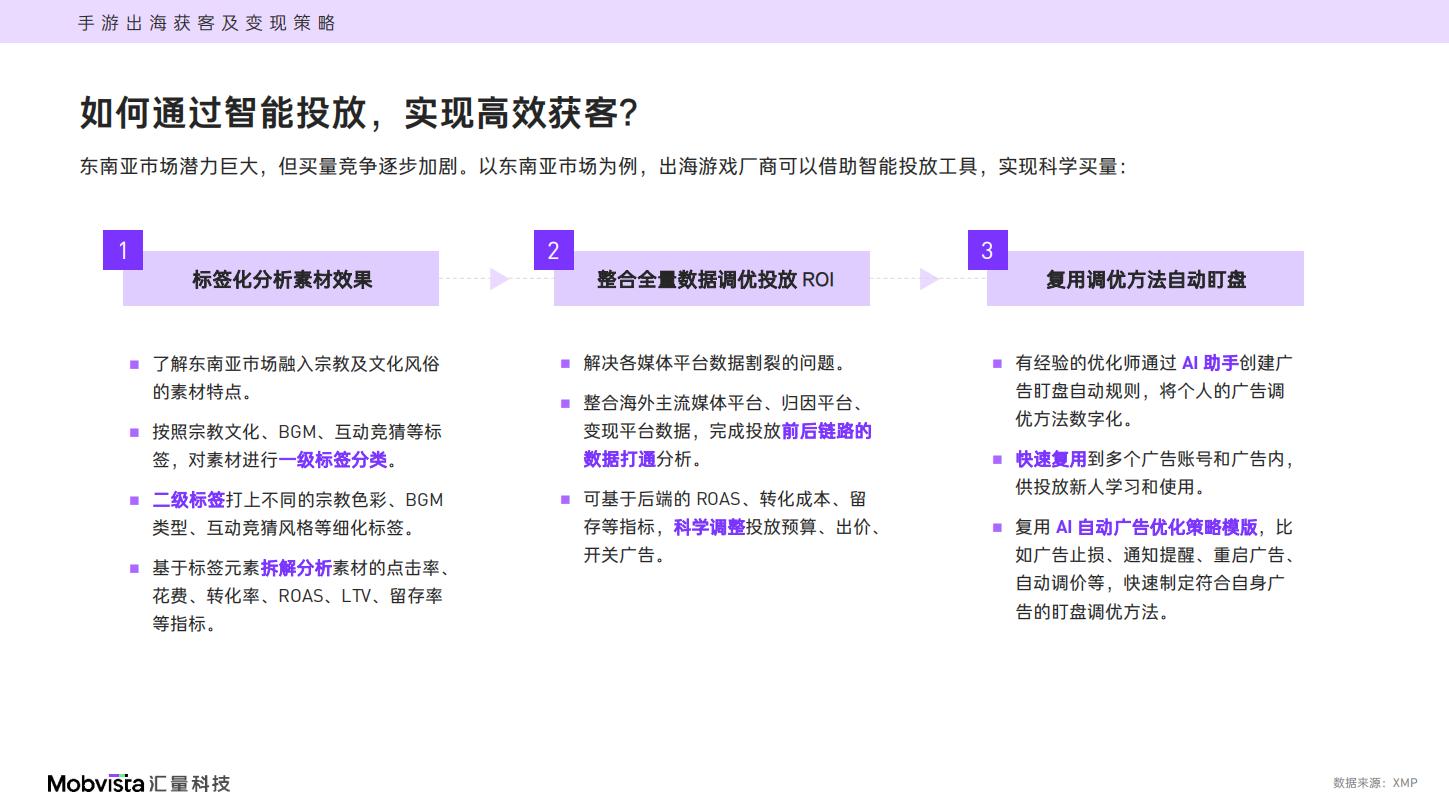Click the intro sentence starting with 东南亚市场潜力巨大
The image size is (1449, 809).
tap(603, 166)
